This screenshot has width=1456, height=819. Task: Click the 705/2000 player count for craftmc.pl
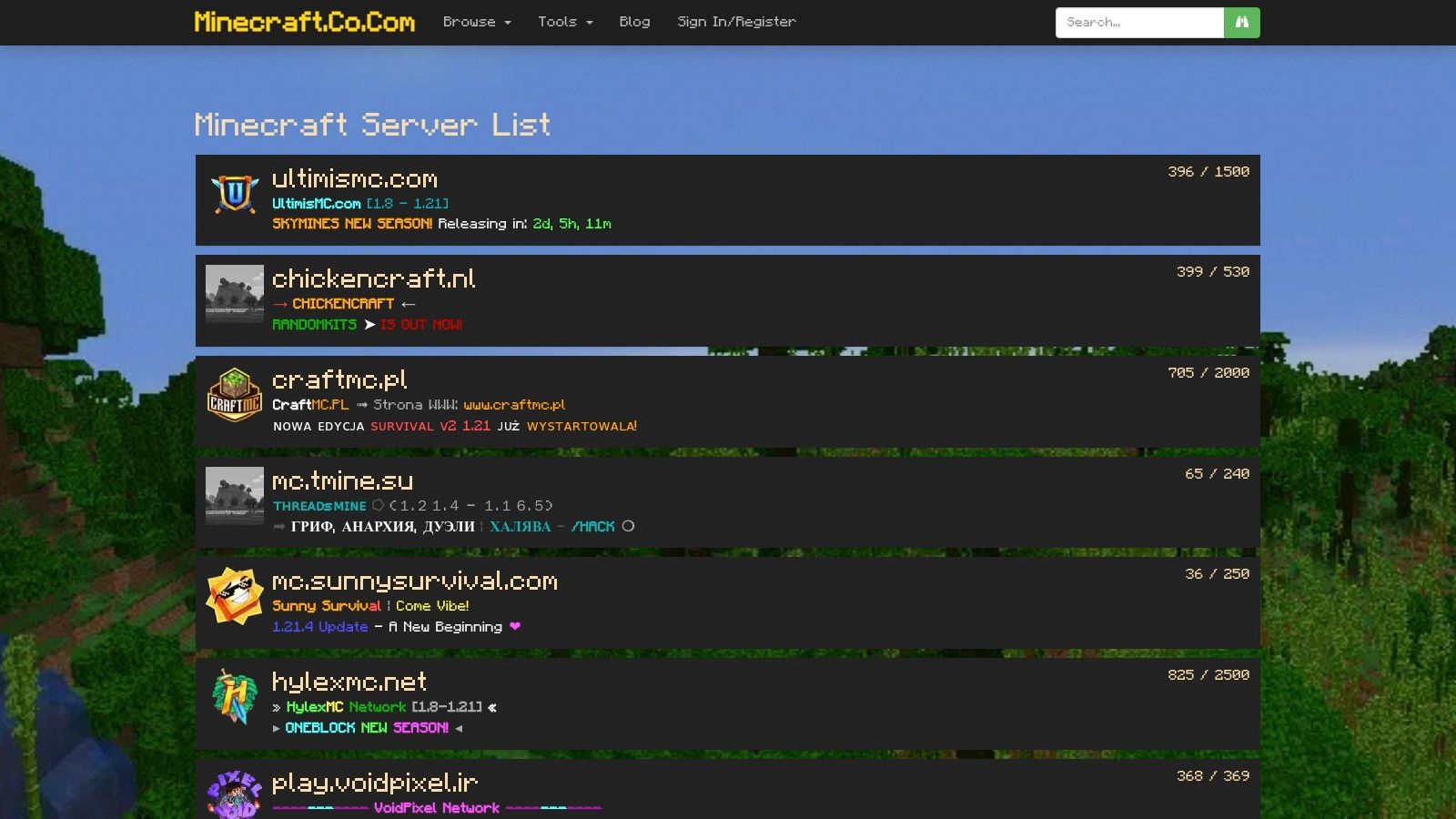[x=1208, y=371]
